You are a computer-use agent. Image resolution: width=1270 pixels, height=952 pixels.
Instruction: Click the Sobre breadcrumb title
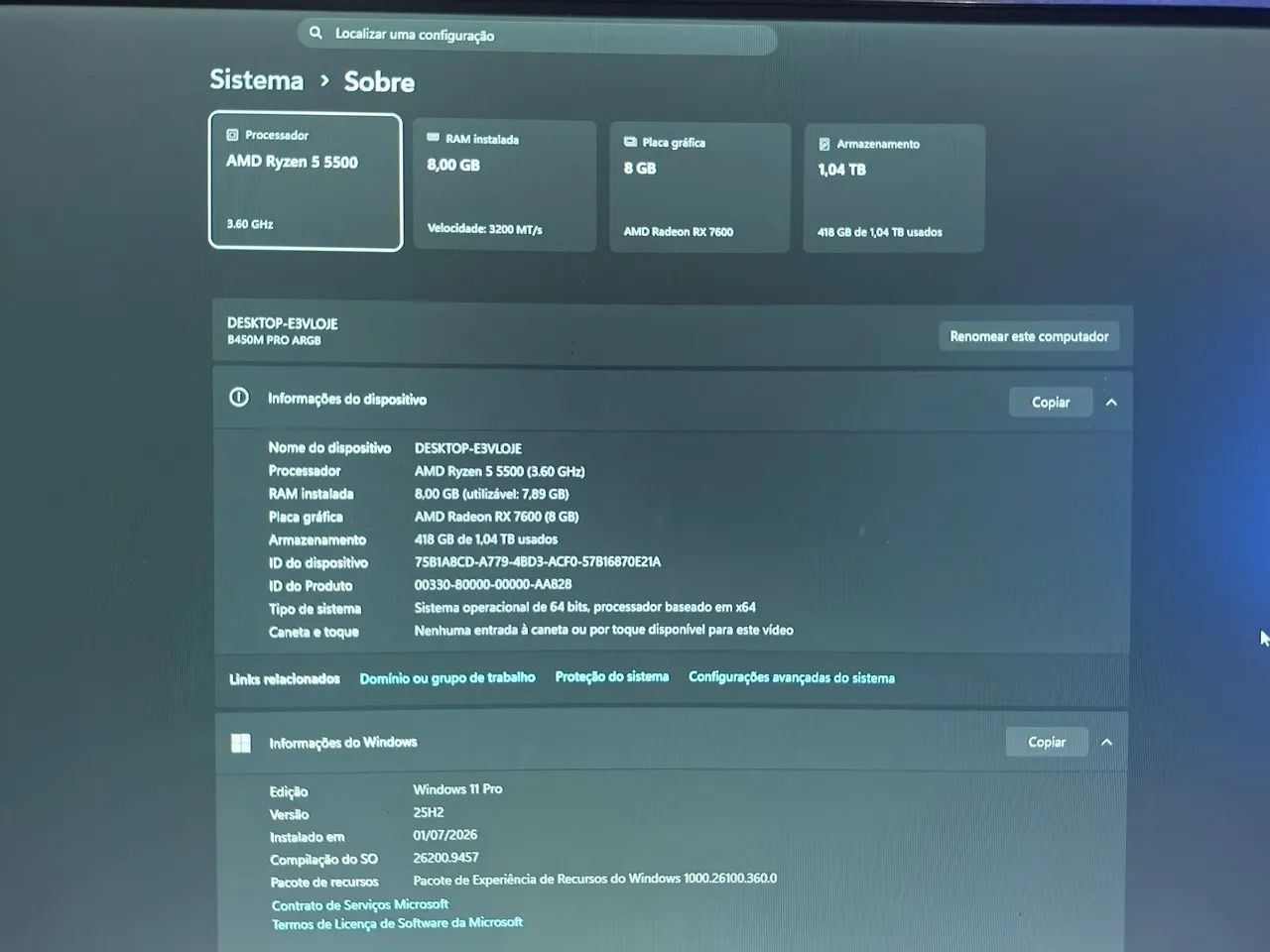379,81
